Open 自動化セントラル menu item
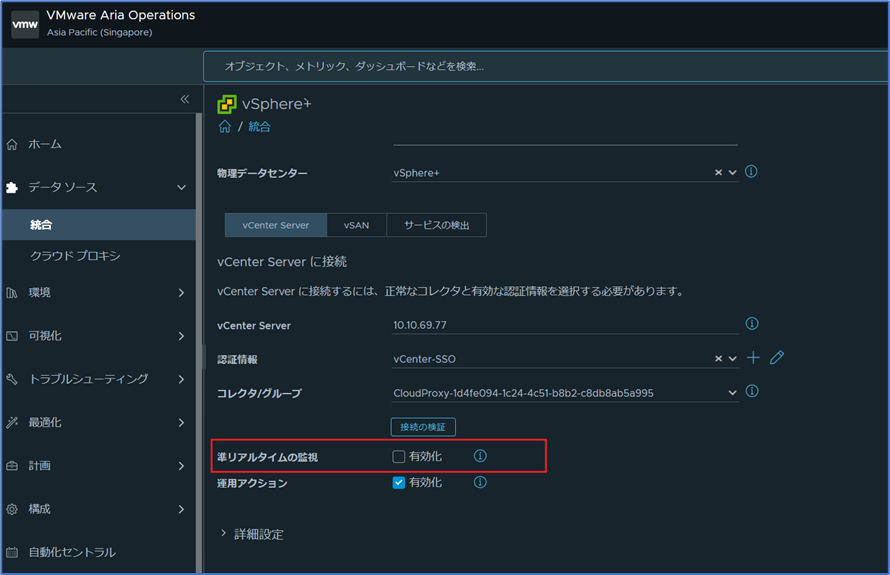The height and width of the screenshot is (575, 890). click(x=72, y=552)
